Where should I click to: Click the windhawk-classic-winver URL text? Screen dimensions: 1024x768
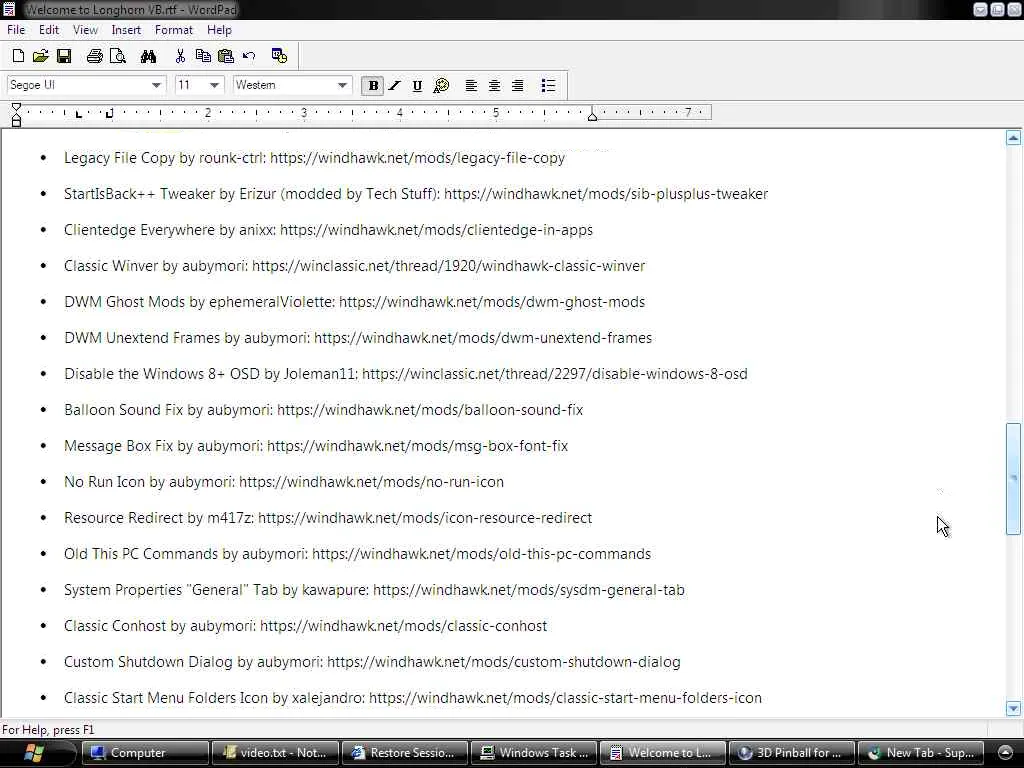coord(449,266)
